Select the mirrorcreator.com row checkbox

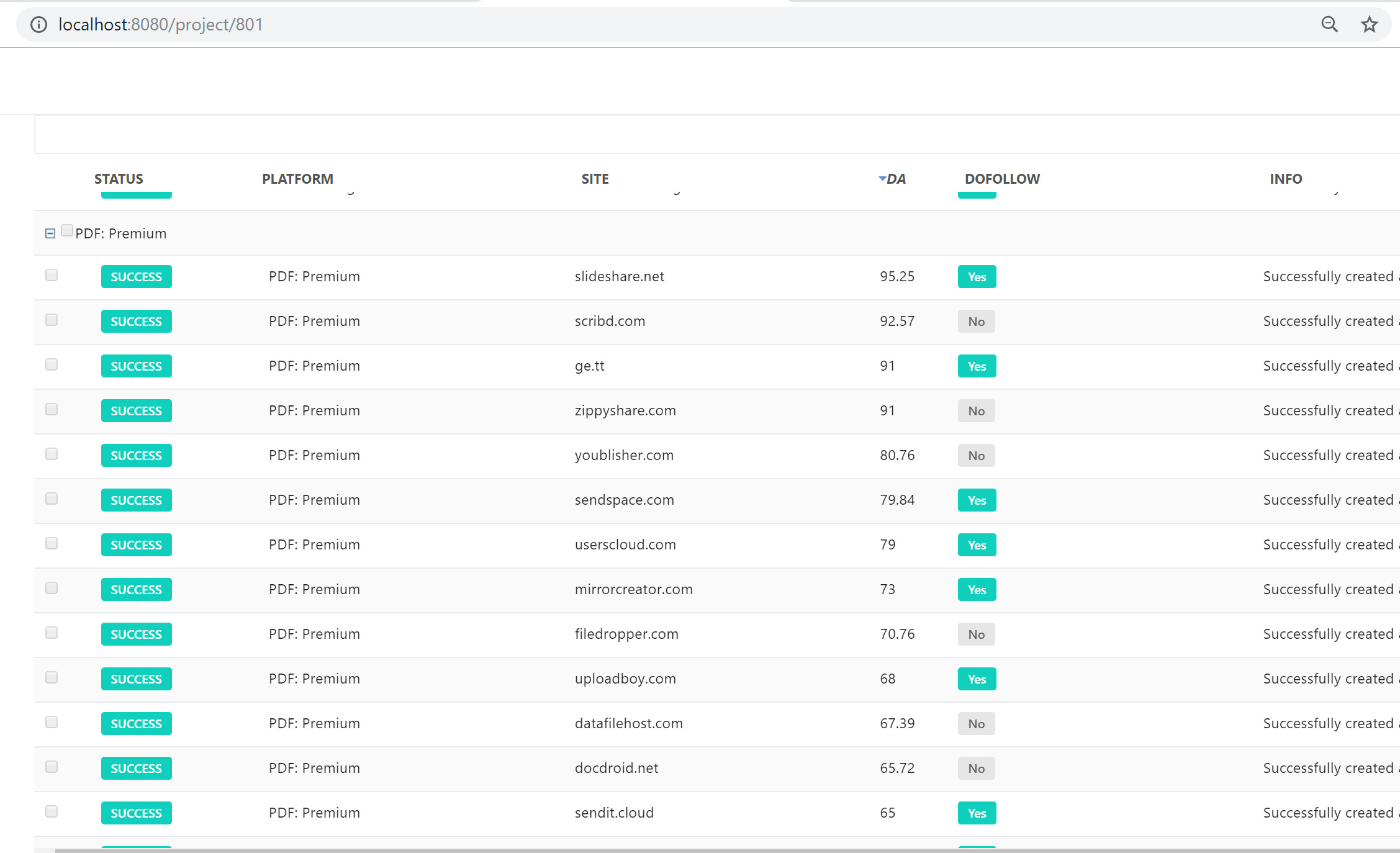(52, 588)
